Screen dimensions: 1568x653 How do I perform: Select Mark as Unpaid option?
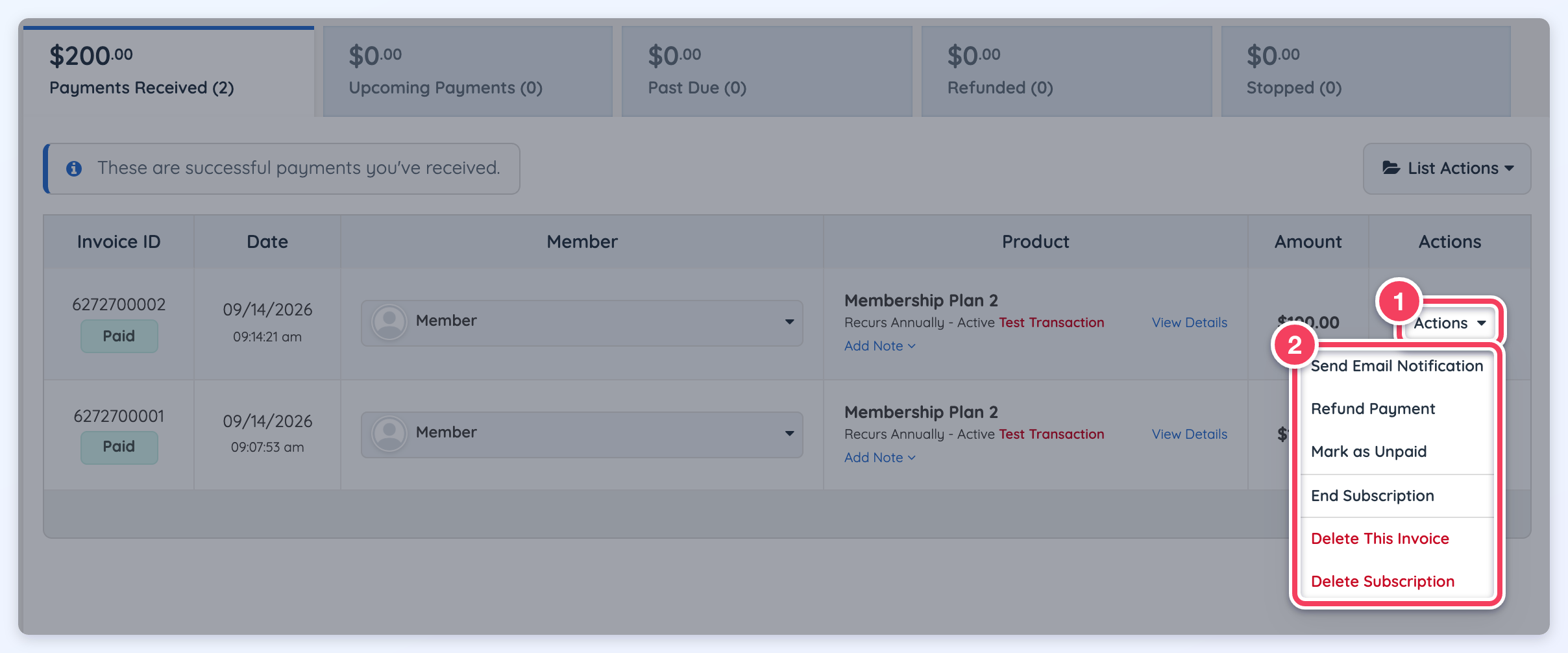(x=1397, y=452)
